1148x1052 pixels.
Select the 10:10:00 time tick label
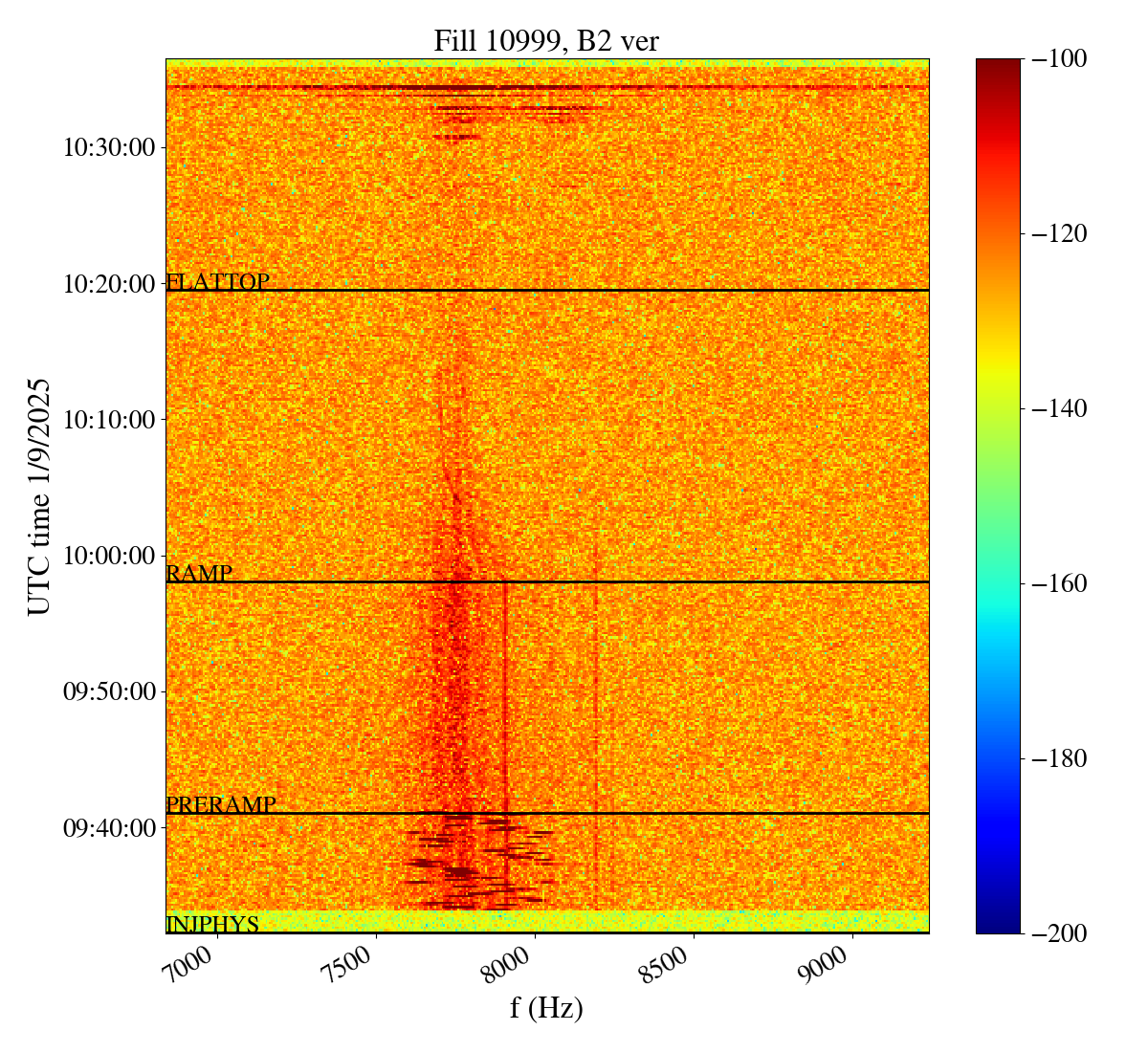[108, 419]
